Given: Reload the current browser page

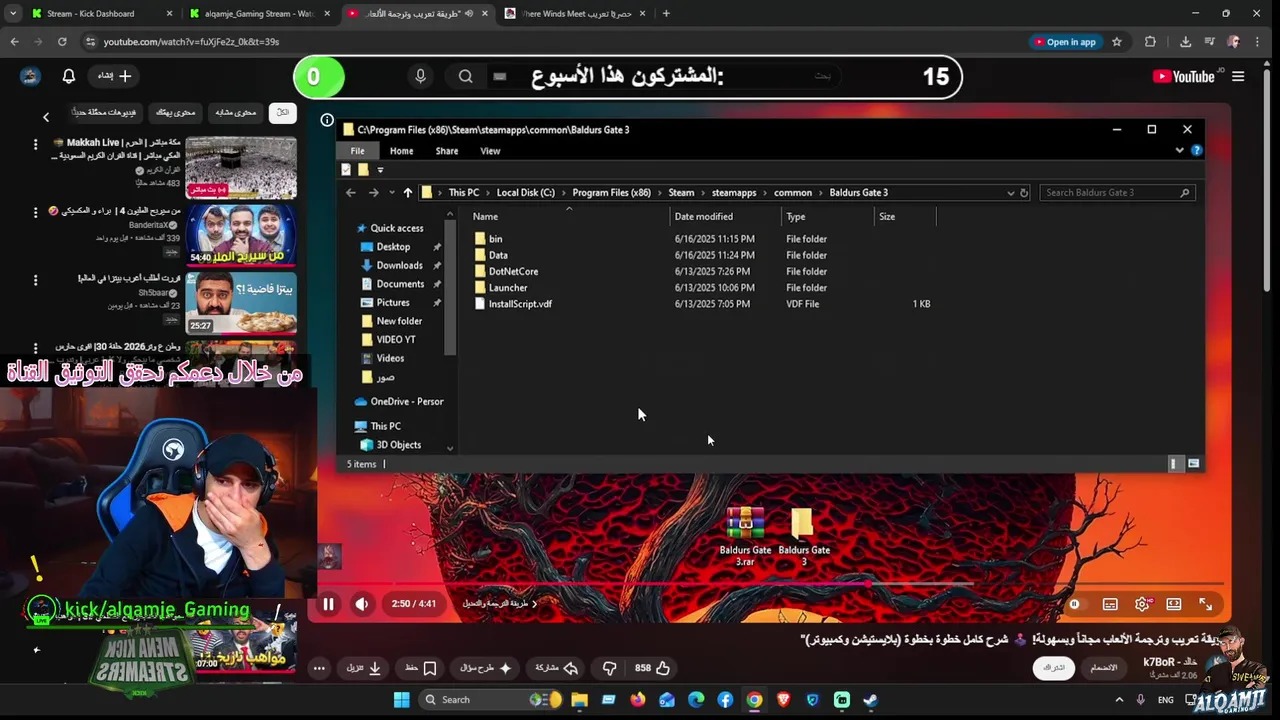Looking at the screenshot, I should click(x=62, y=42).
